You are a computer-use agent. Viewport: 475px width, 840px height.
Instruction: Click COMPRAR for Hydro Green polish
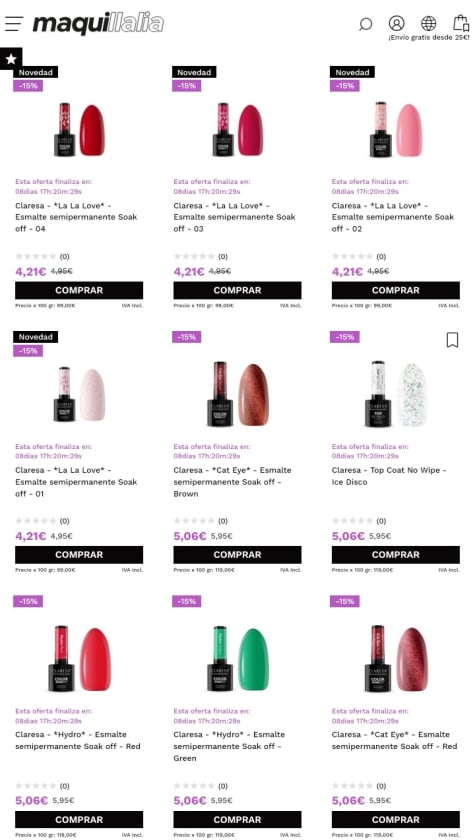click(237, 820)
